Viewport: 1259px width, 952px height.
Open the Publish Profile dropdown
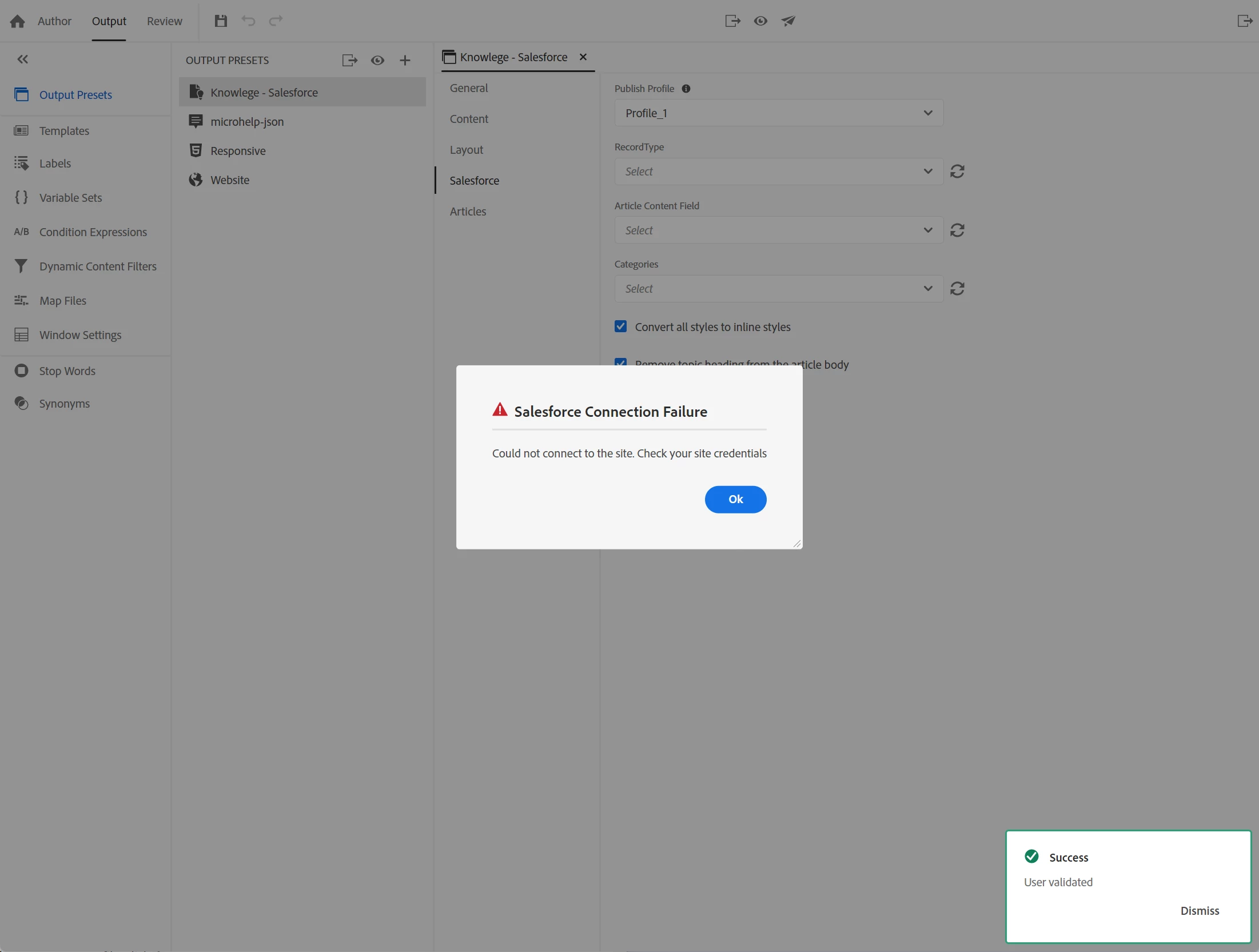point(778,113)
